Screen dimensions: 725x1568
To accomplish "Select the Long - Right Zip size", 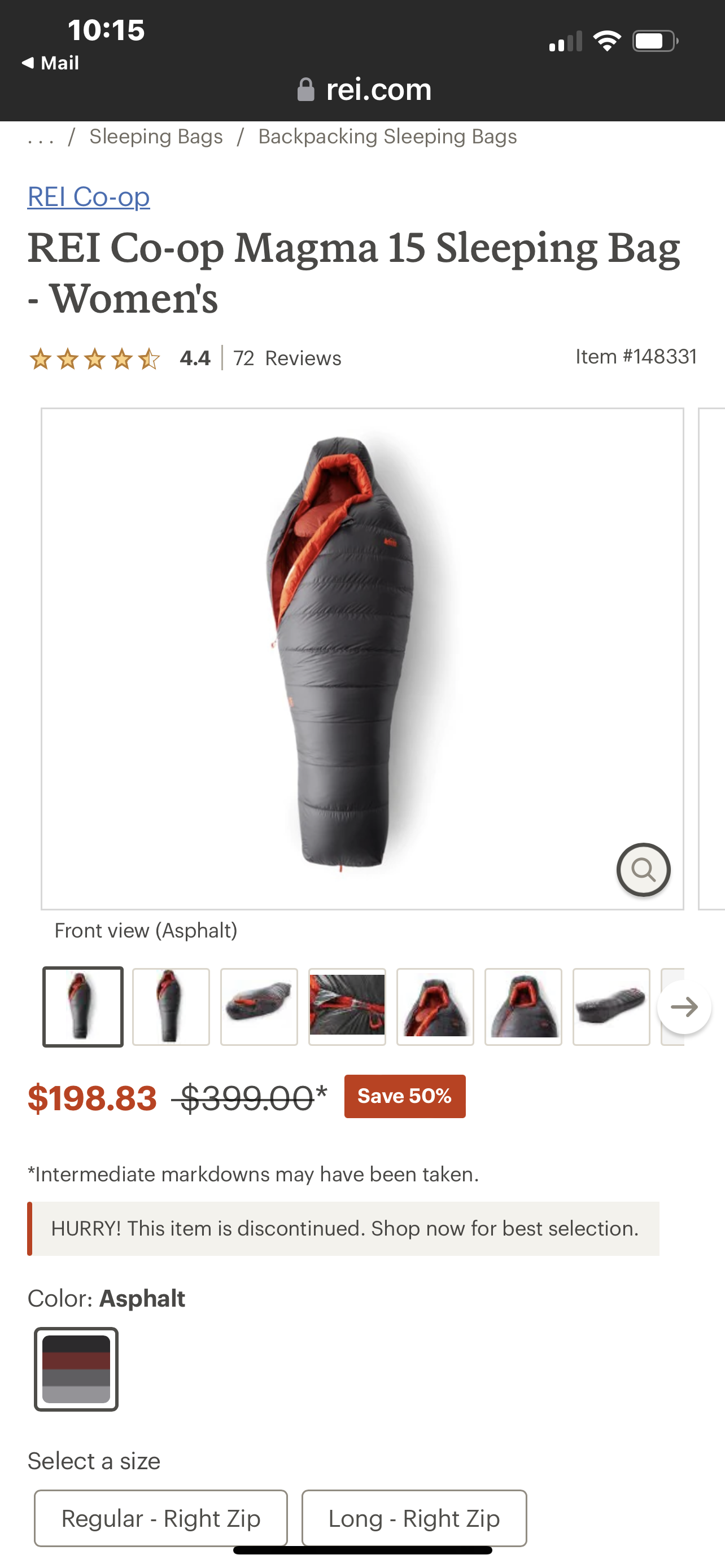I will pyautogui.click(x=414, y=1518).
